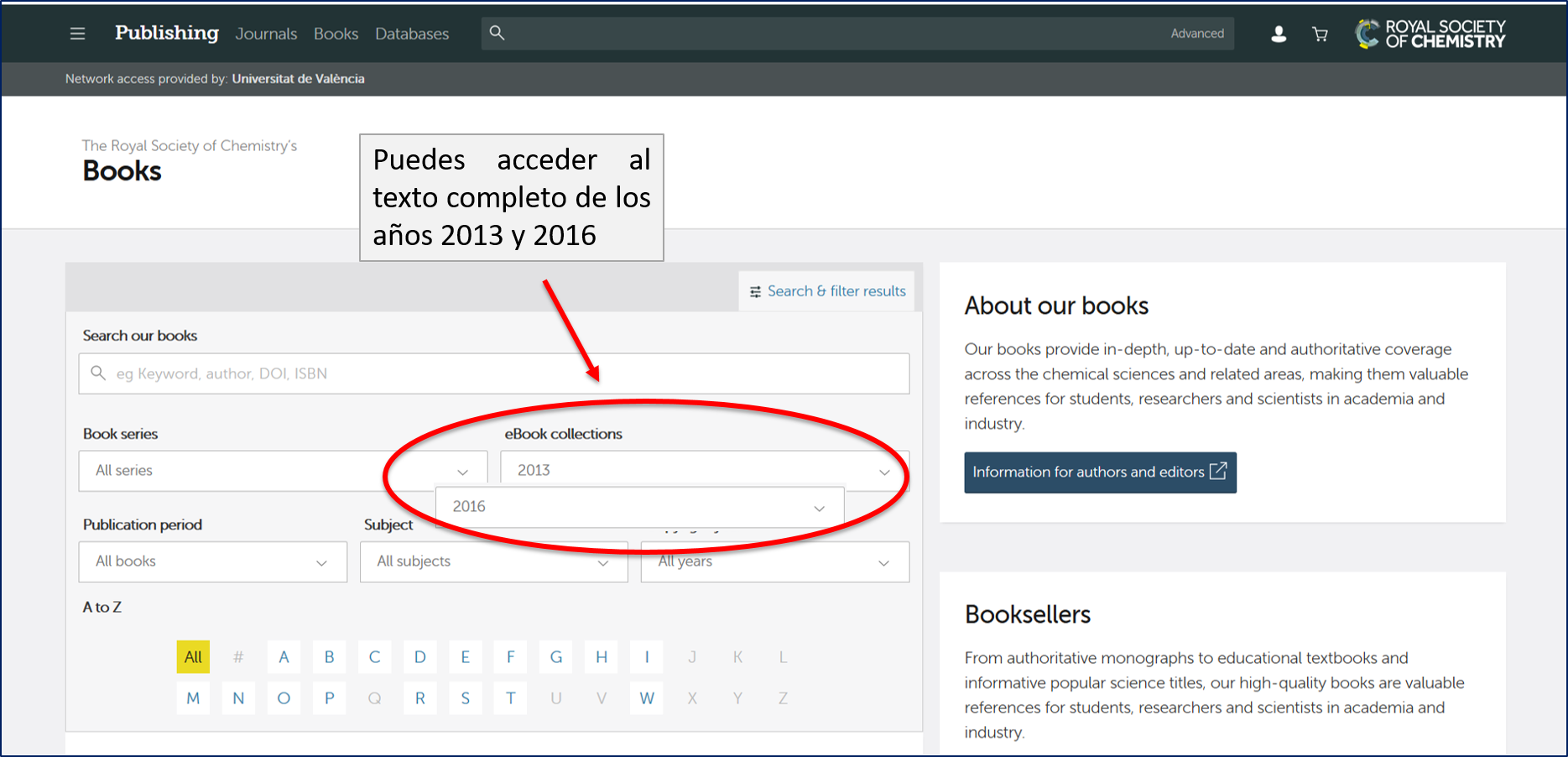Open the Books menu item
The width and height of the screenshot is (1568, 757).
click(x=336, y=34)
